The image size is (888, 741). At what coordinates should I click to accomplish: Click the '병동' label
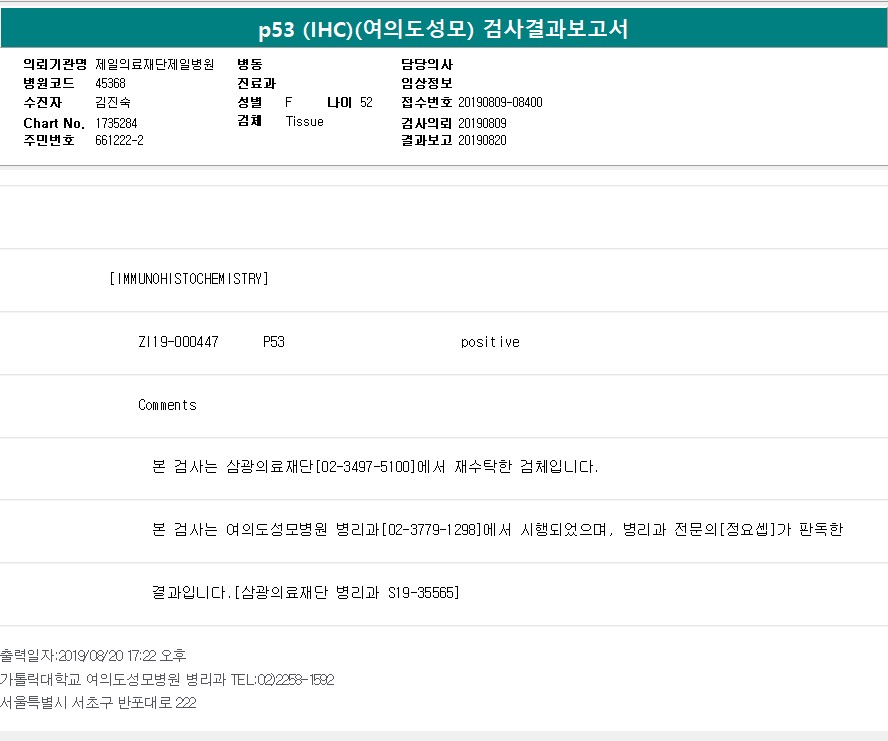[x=250, y=65]
